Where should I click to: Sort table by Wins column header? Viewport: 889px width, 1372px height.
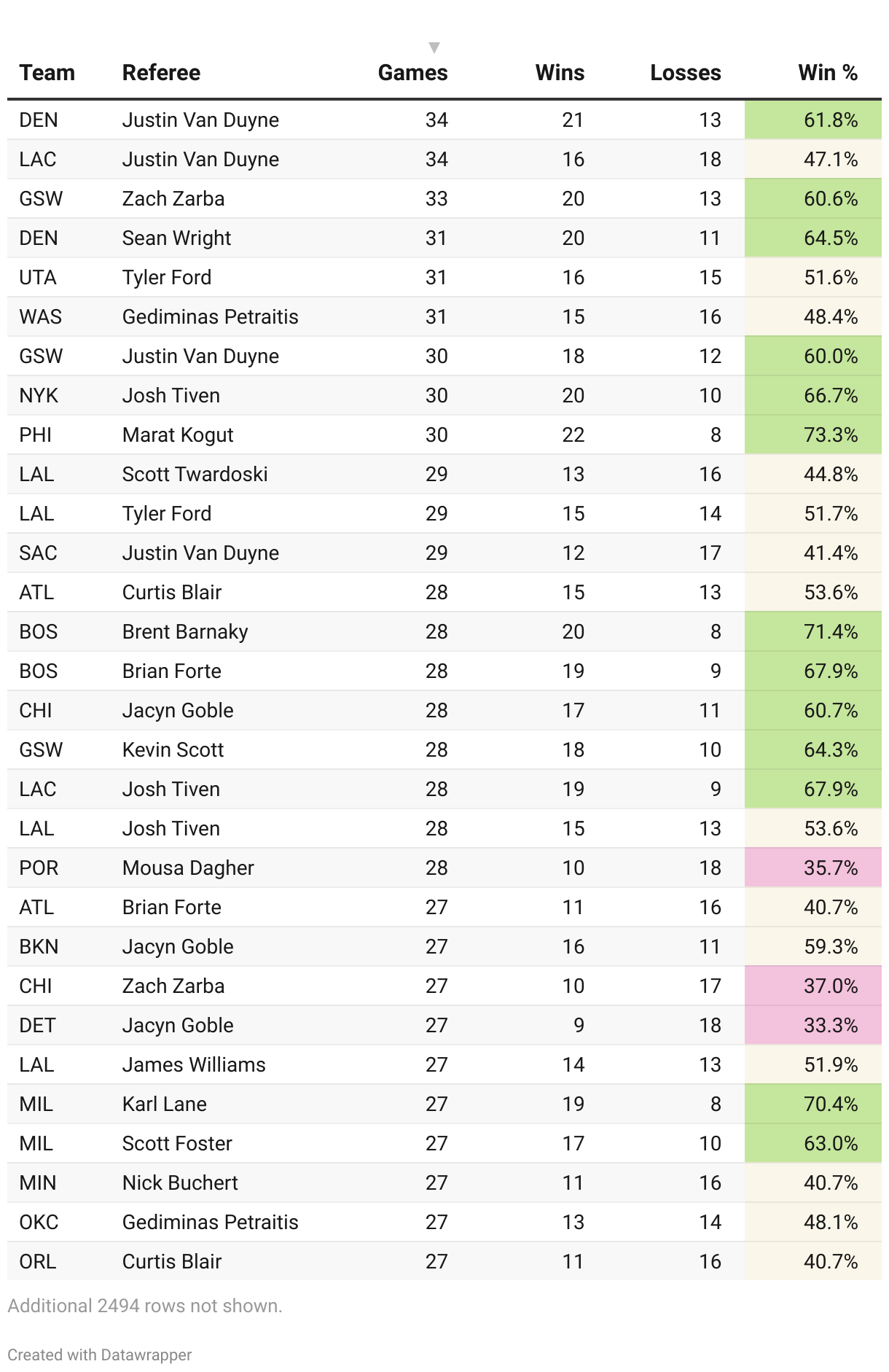(560, 73)
